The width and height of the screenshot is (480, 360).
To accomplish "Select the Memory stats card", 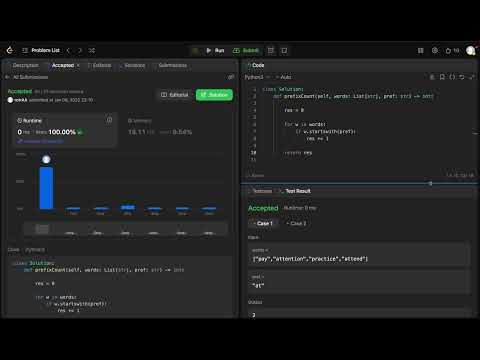I will coord(173,130).
